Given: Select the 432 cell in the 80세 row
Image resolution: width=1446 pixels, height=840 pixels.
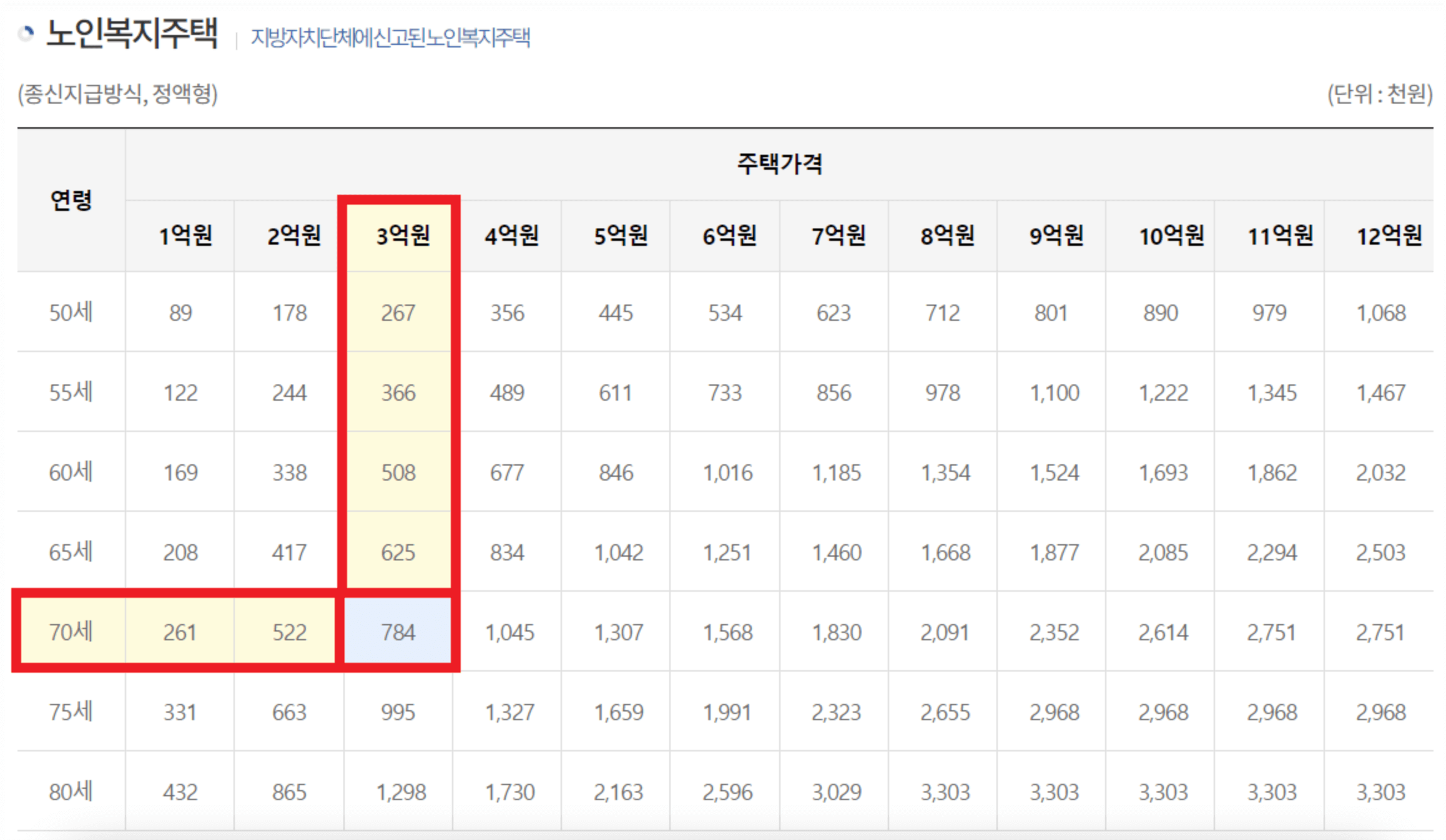Looking at the screenshot, I should [180, 792].
